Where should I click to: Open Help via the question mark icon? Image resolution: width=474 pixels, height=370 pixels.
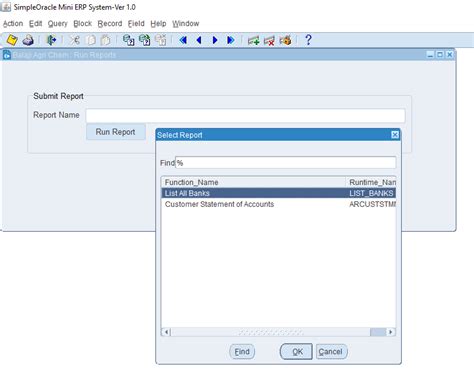[x=308, y=40]
